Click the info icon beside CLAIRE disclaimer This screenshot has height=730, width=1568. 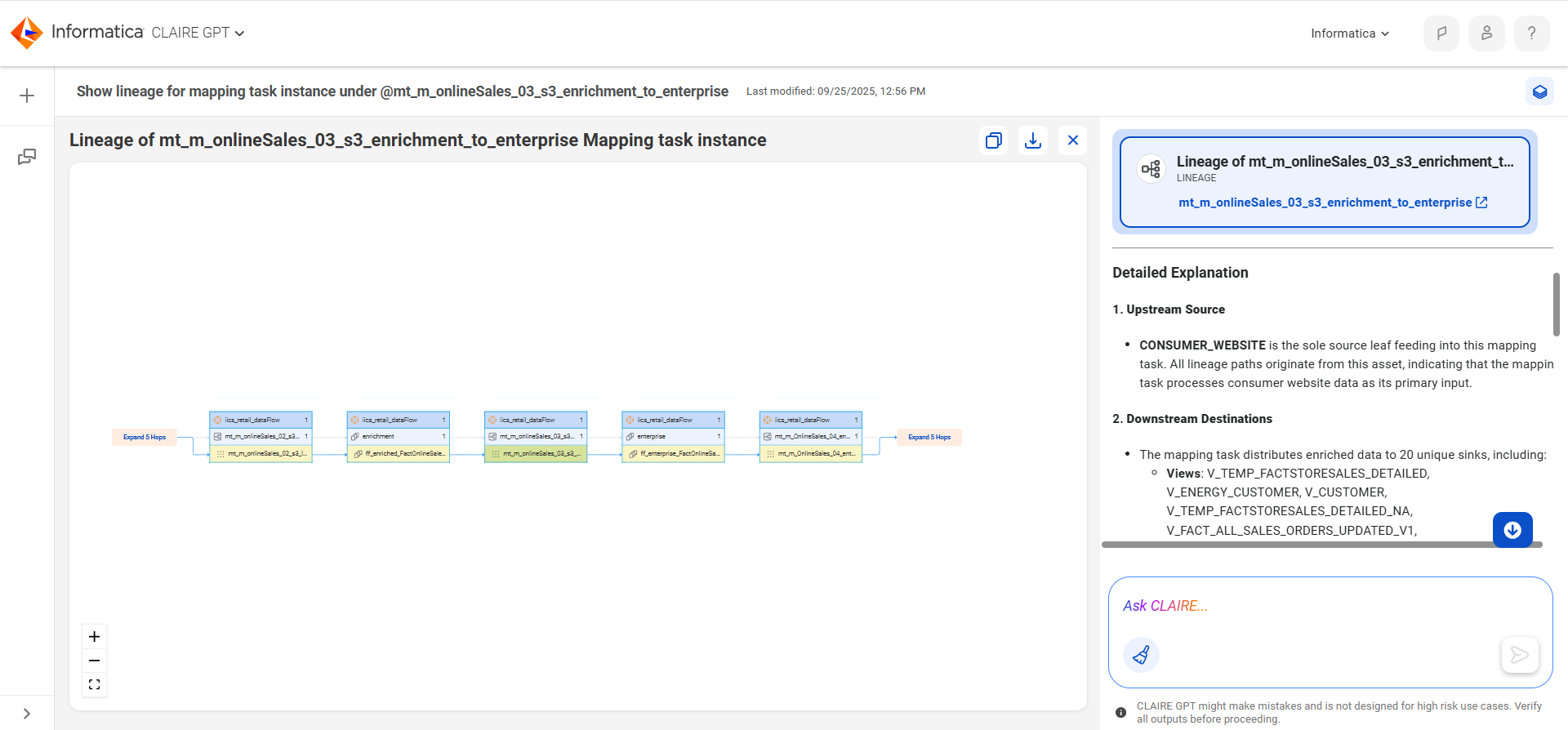1120,713
